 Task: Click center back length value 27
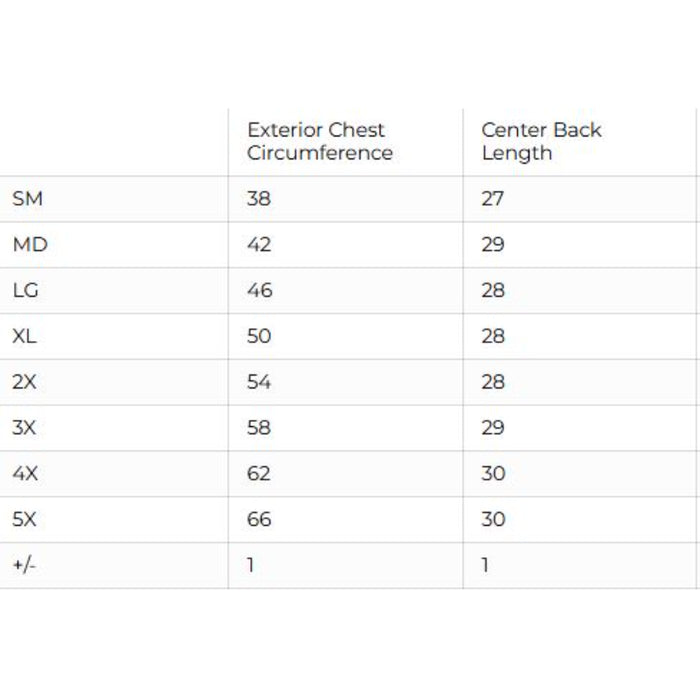click(x=493, y=199)
